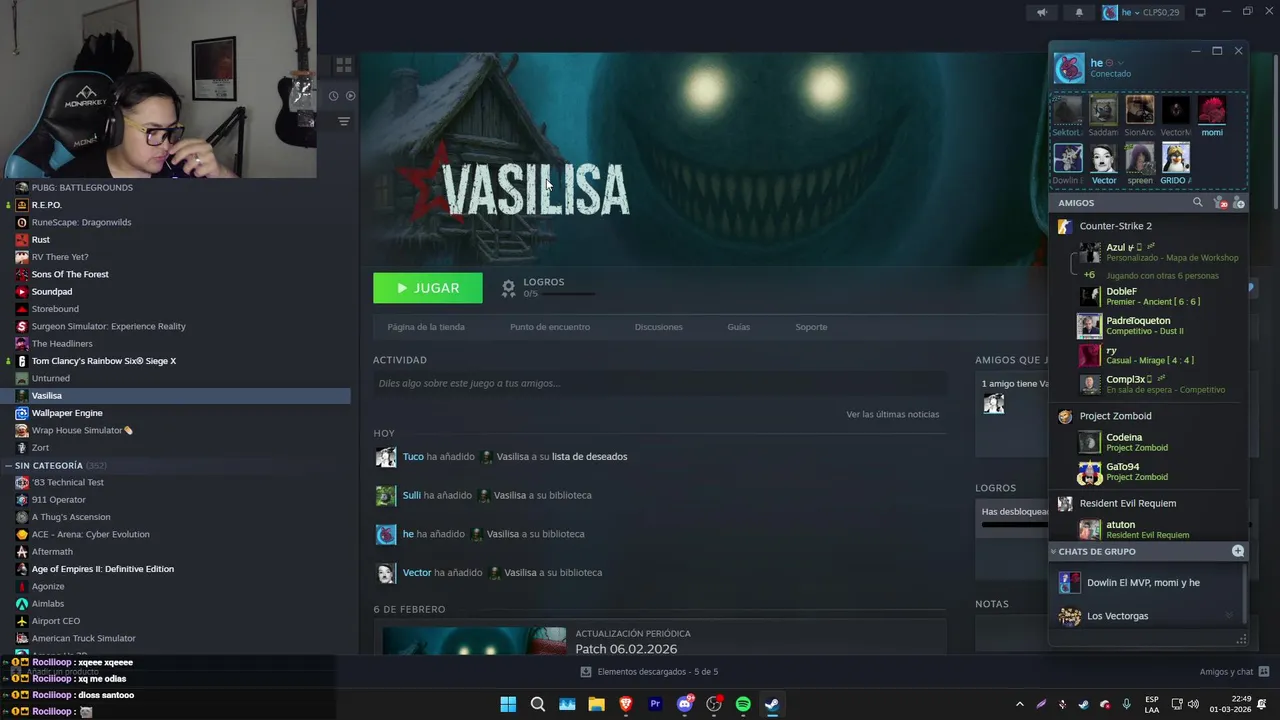1280x720 pixels.
Task: Open Spotify from the taskbar
Action: click(x=743, y=704)
